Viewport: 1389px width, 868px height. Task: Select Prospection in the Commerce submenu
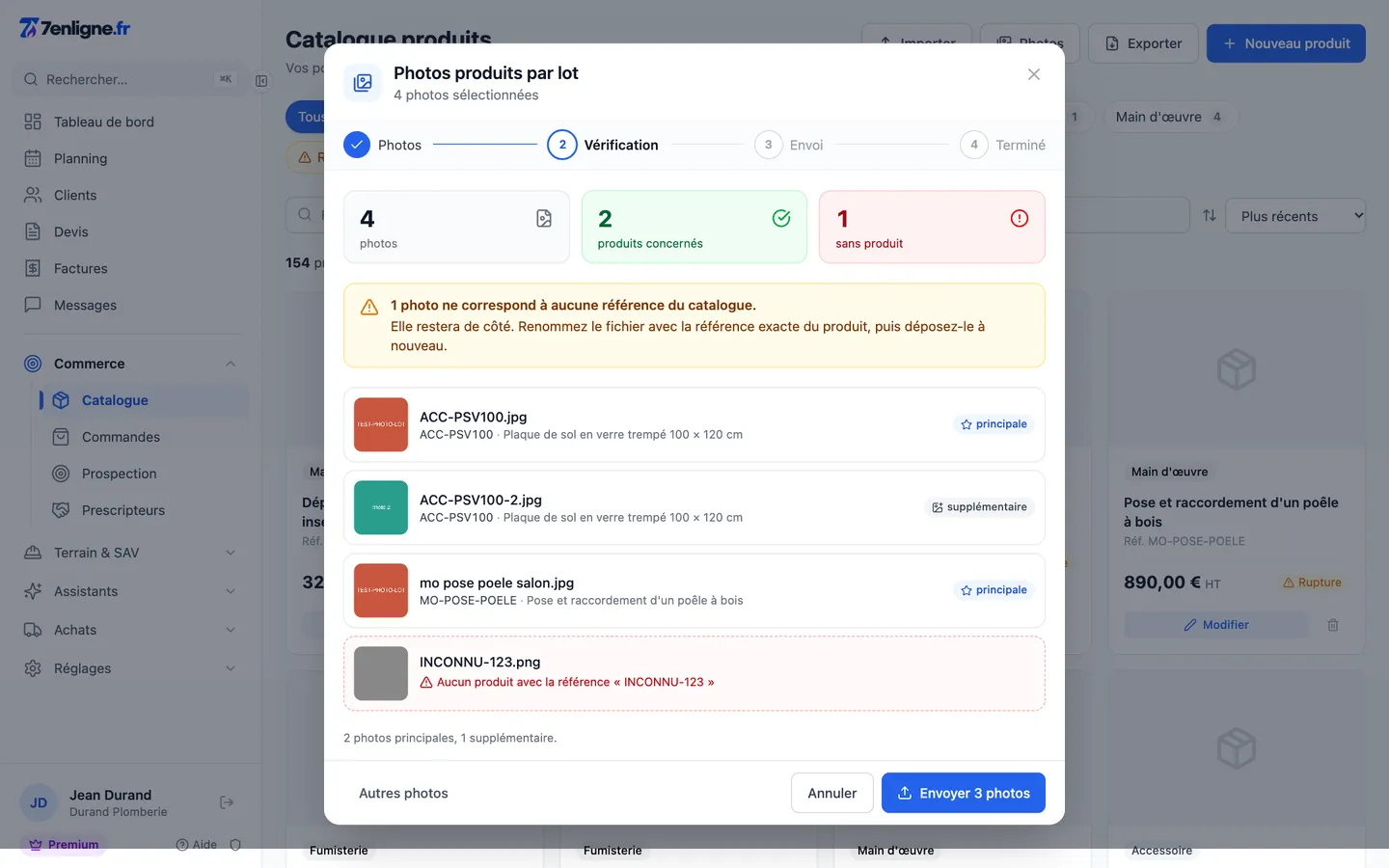[x=145, y=474]
